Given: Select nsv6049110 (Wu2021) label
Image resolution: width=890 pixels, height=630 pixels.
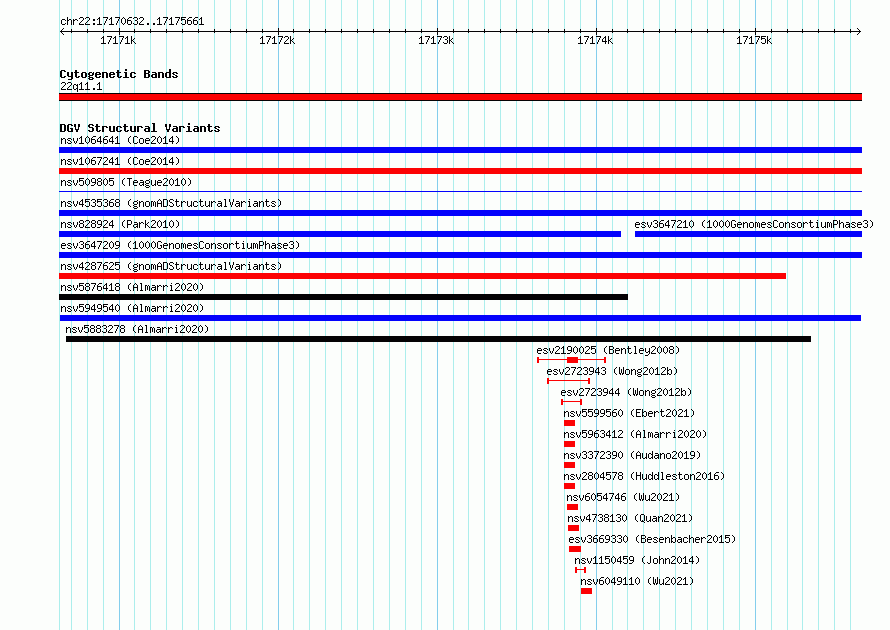Looking at the screenshot, I should click(637, 581).
